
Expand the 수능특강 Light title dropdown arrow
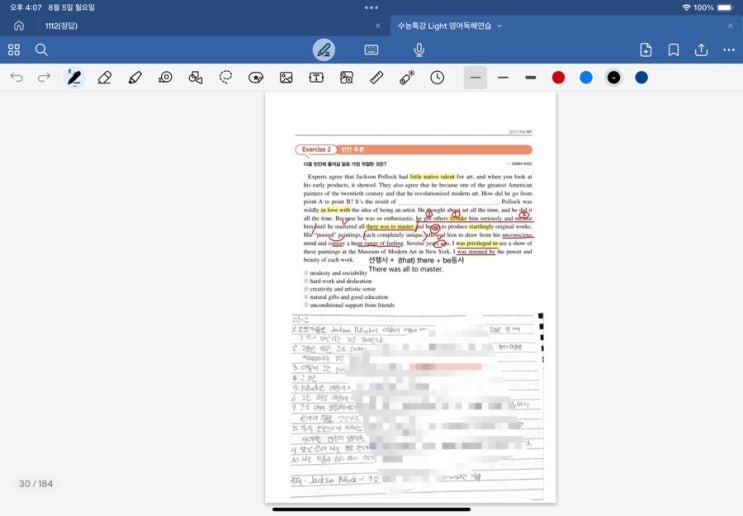coord(499,26)
